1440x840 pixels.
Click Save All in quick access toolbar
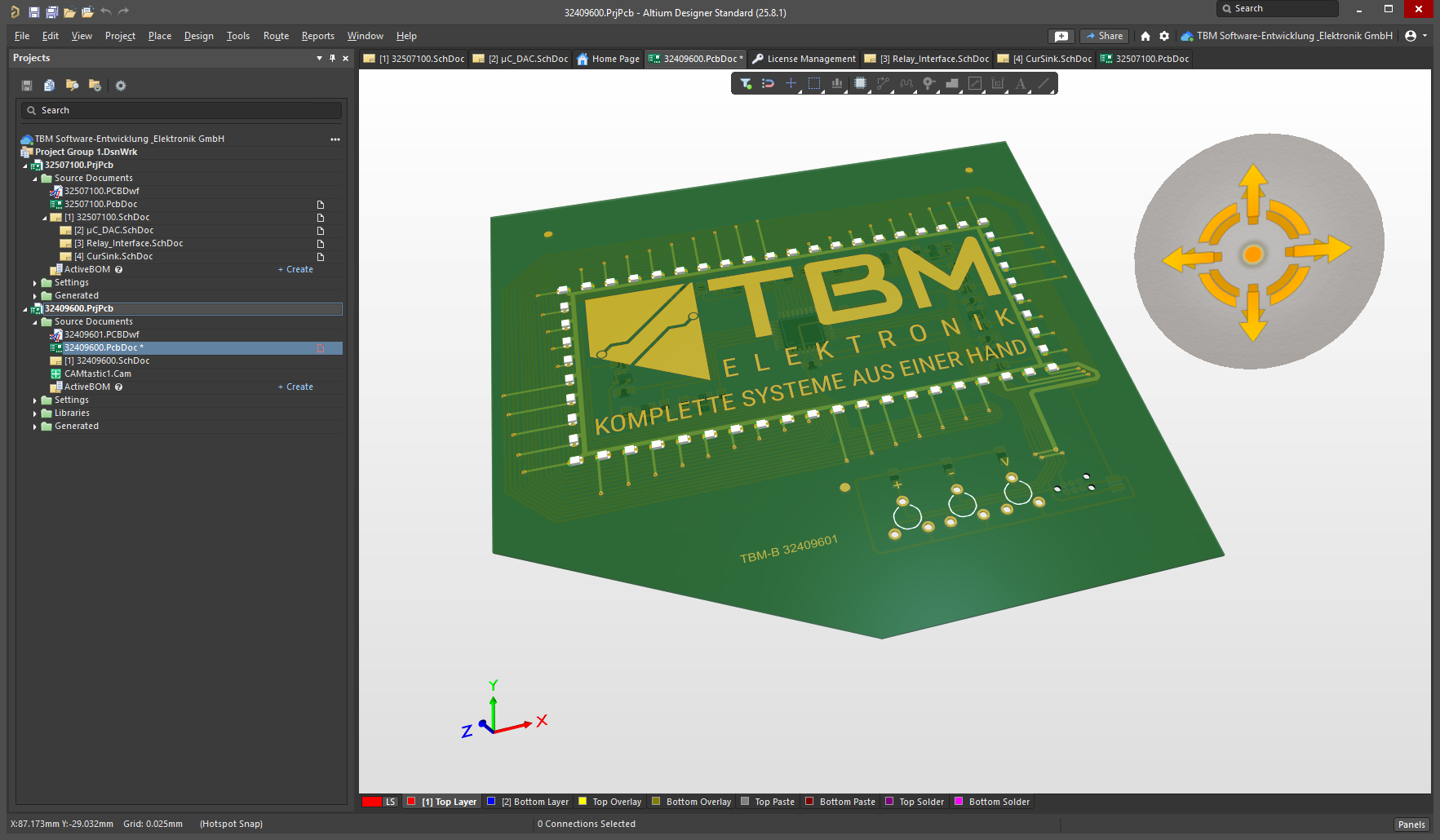tap(51, 11)
